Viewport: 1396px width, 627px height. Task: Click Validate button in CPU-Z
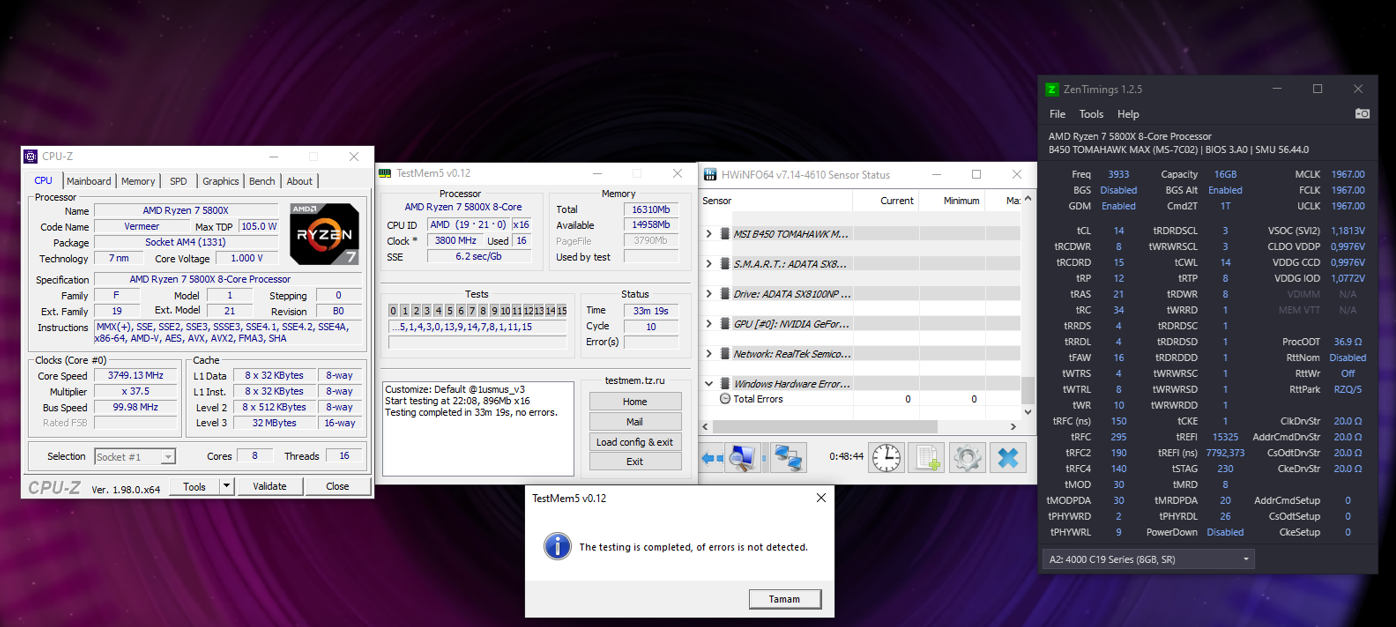(269, 486)
